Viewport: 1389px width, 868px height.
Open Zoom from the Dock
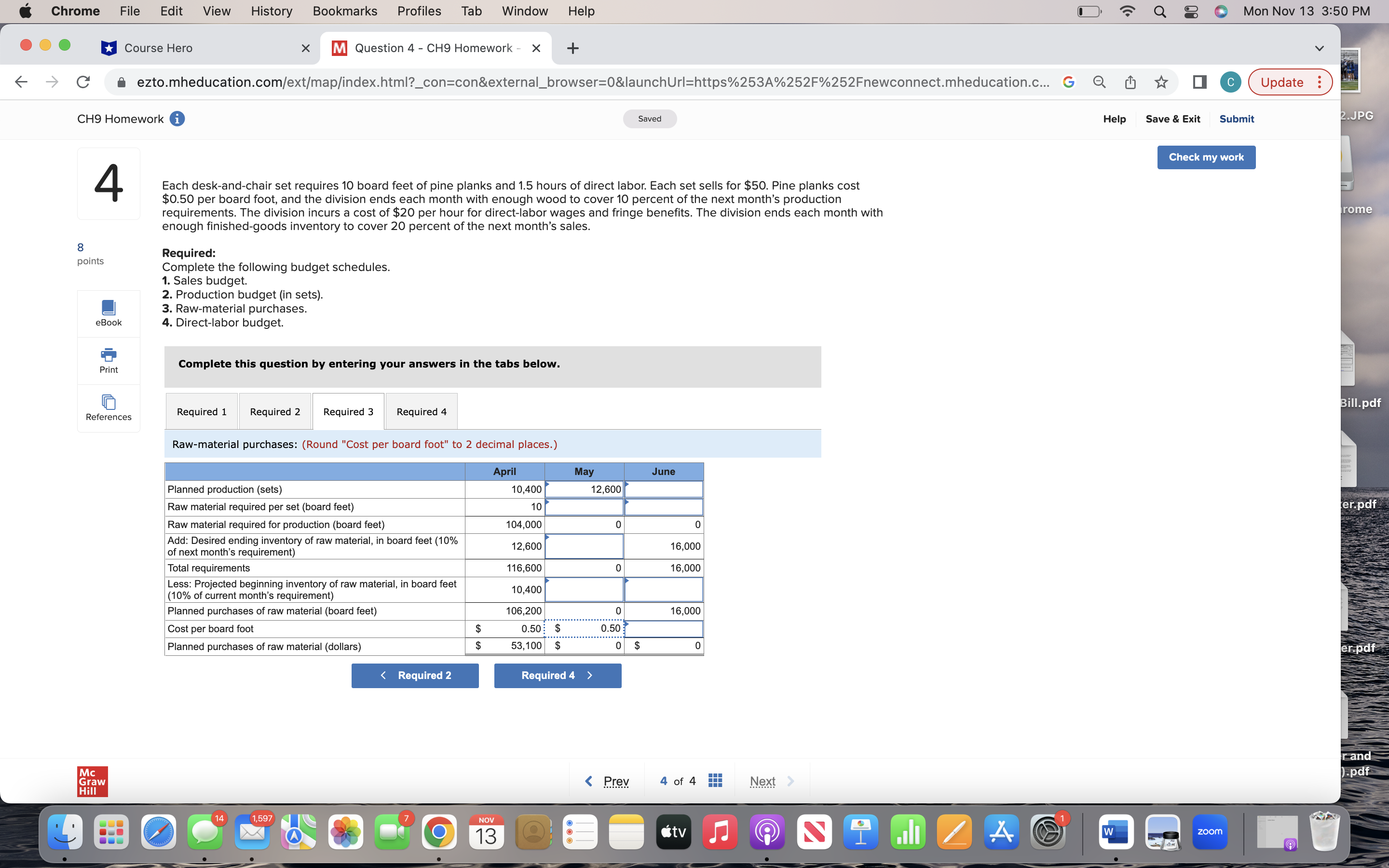click(1211, 831)
